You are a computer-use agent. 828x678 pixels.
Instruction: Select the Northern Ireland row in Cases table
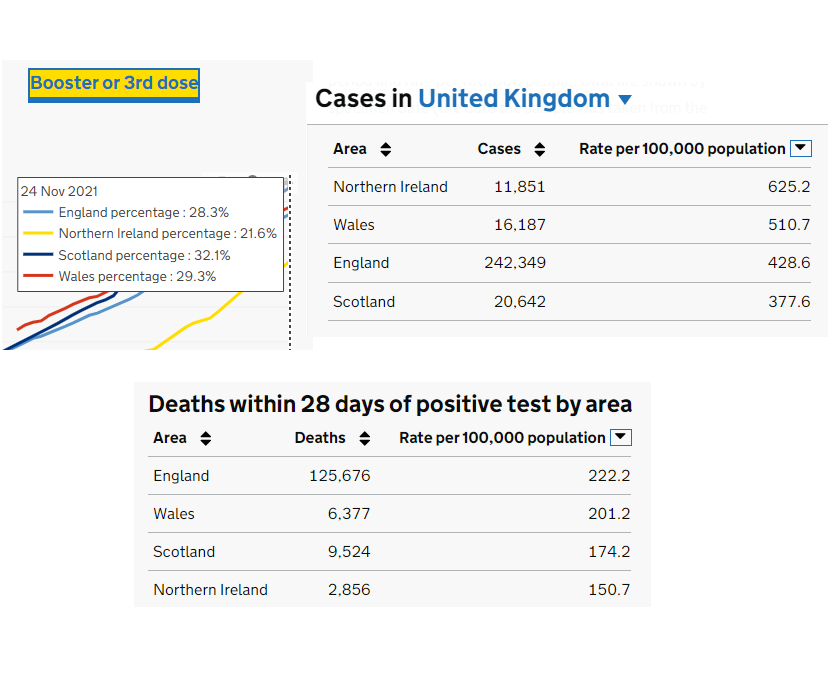pyautogui.click(x=390, y=186)
